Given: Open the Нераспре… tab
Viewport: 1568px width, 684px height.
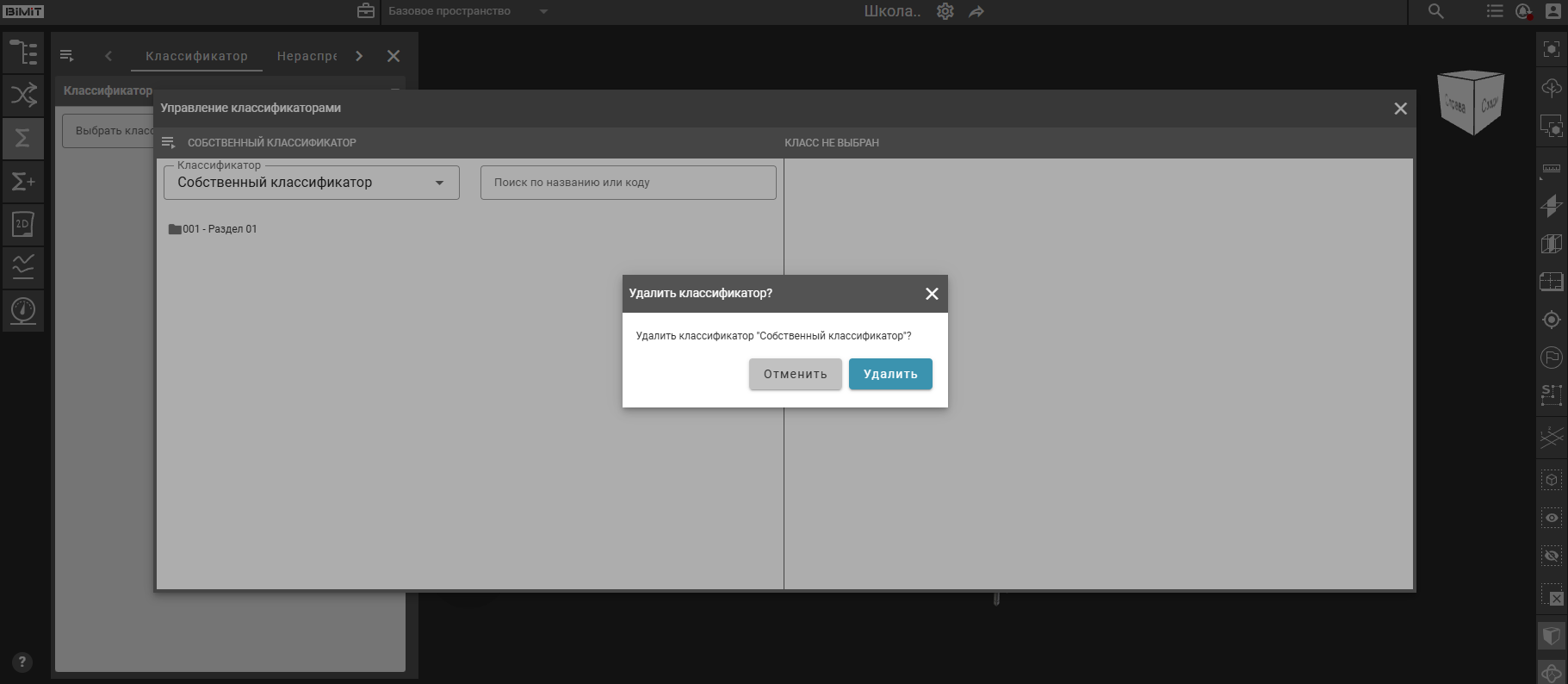Looking at the screenshot, I should click(307, 56).
